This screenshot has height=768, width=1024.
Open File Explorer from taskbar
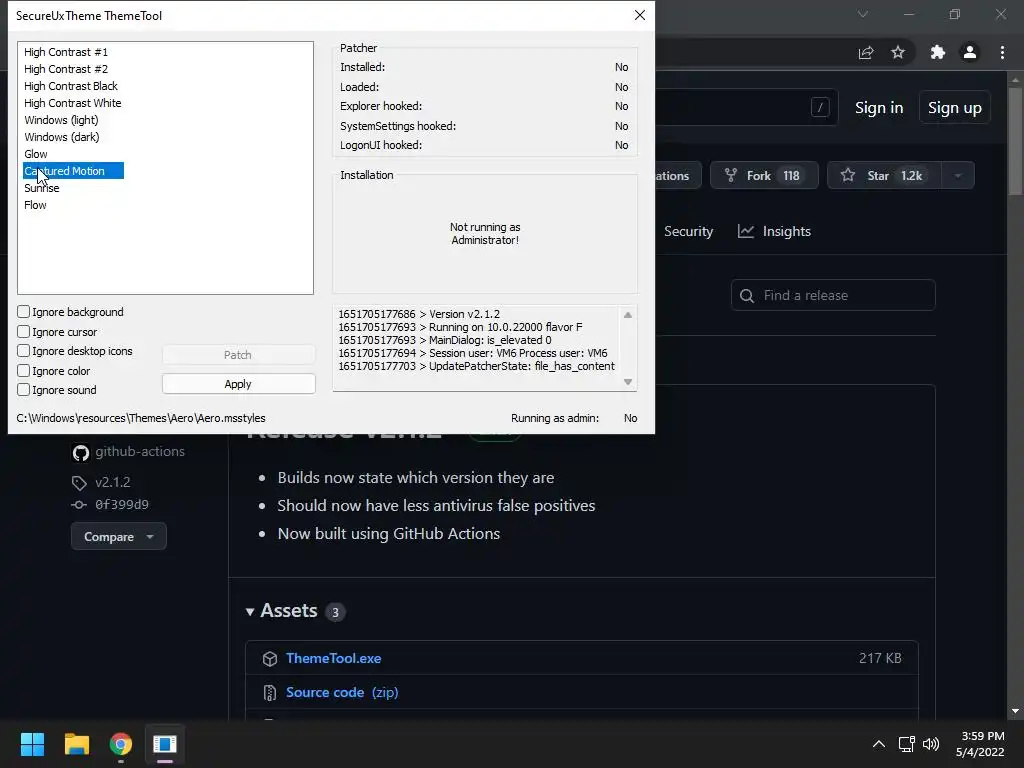coord(76,744)
